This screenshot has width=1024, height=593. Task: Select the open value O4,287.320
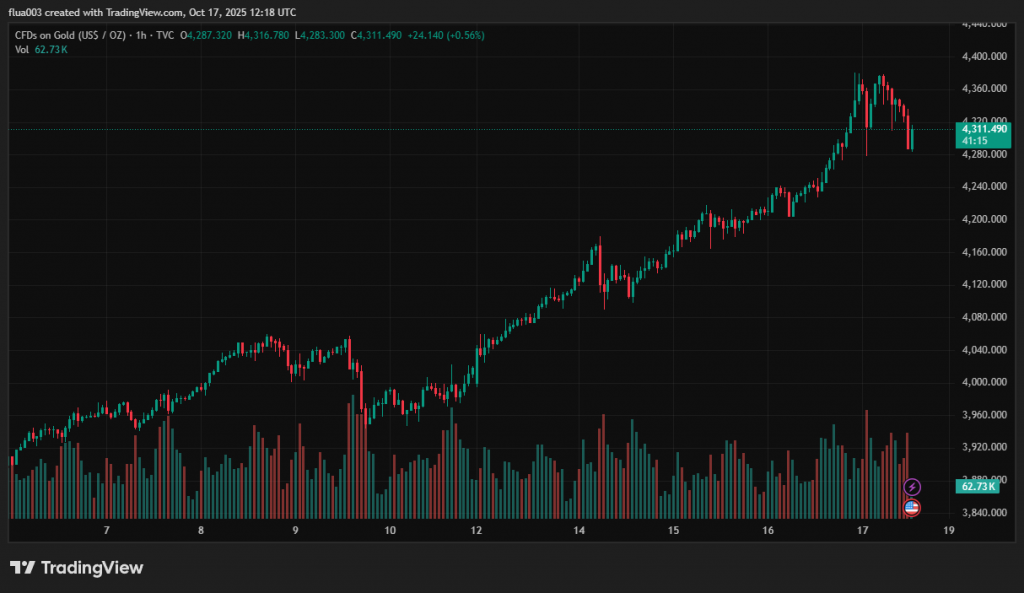[x=206, y=35]
